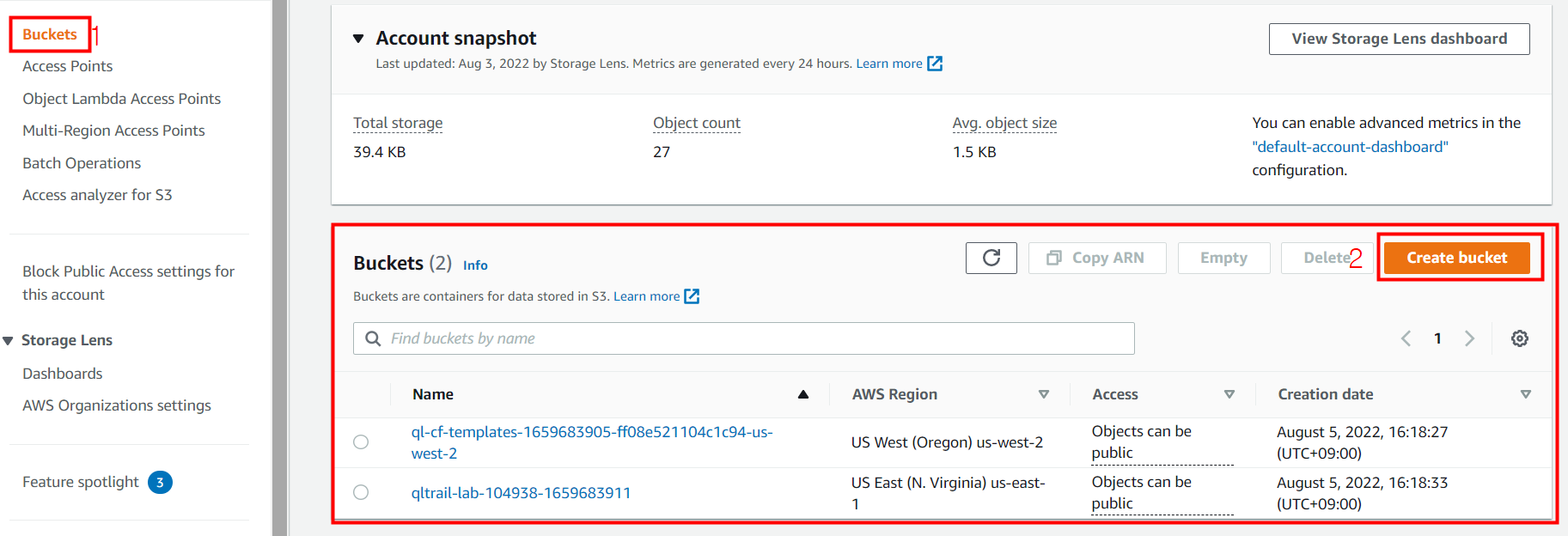Click page number 1 in pagination
The image size is (1568, 536).
1437,338
